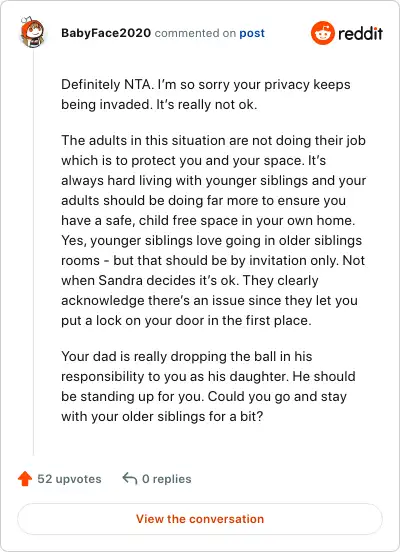This screenshot has height=552, width=400.
Task: Click the line "put a lock on your door"
Action: coord(186,321)
